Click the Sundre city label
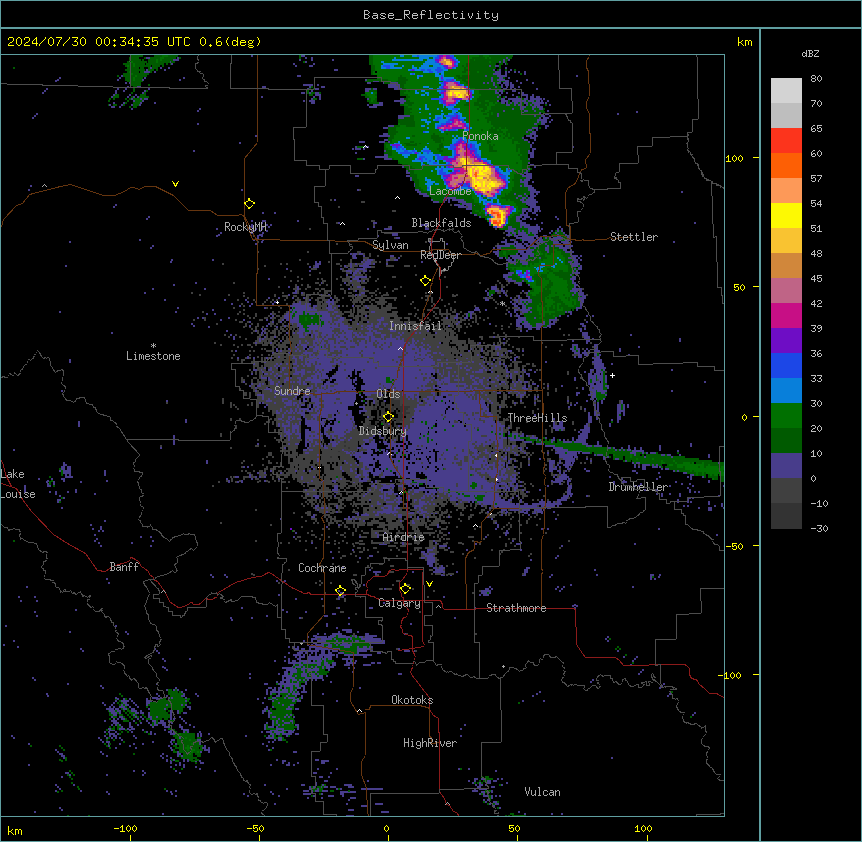 click(292, 391)
